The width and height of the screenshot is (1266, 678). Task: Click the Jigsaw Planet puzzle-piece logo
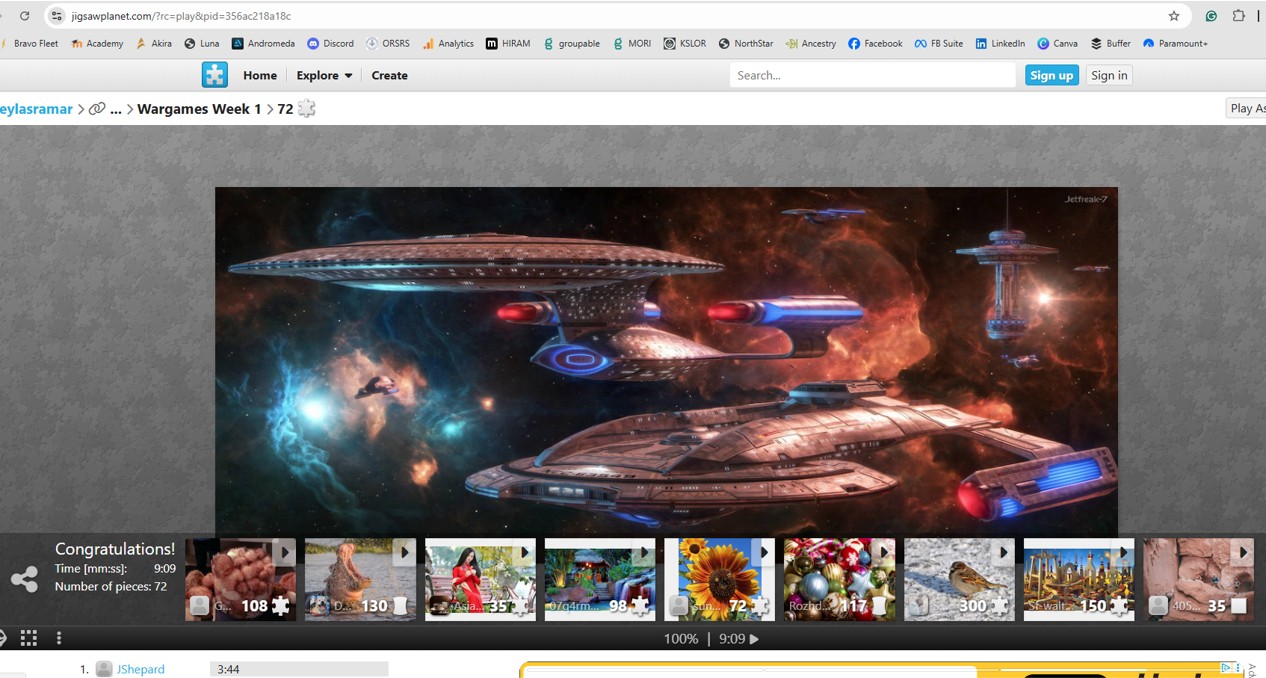coord(214,75)
